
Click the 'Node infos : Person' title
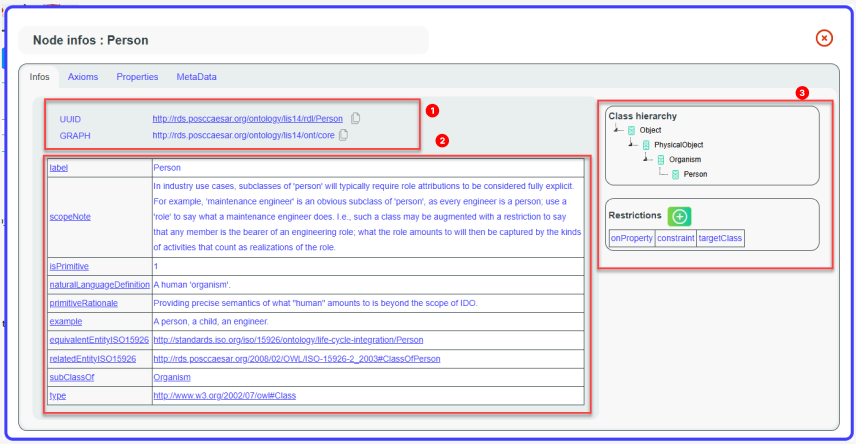(91, 40)
